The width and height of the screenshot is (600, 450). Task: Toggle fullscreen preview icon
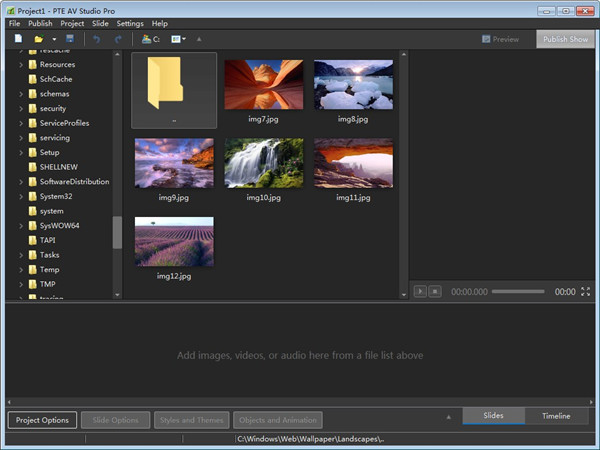point(585,292)
